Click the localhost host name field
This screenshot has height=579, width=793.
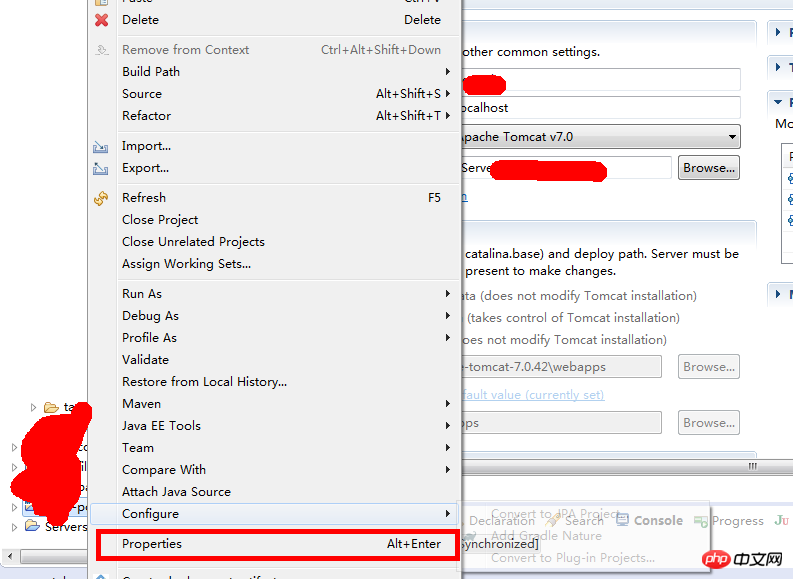[x=600, y=108]
